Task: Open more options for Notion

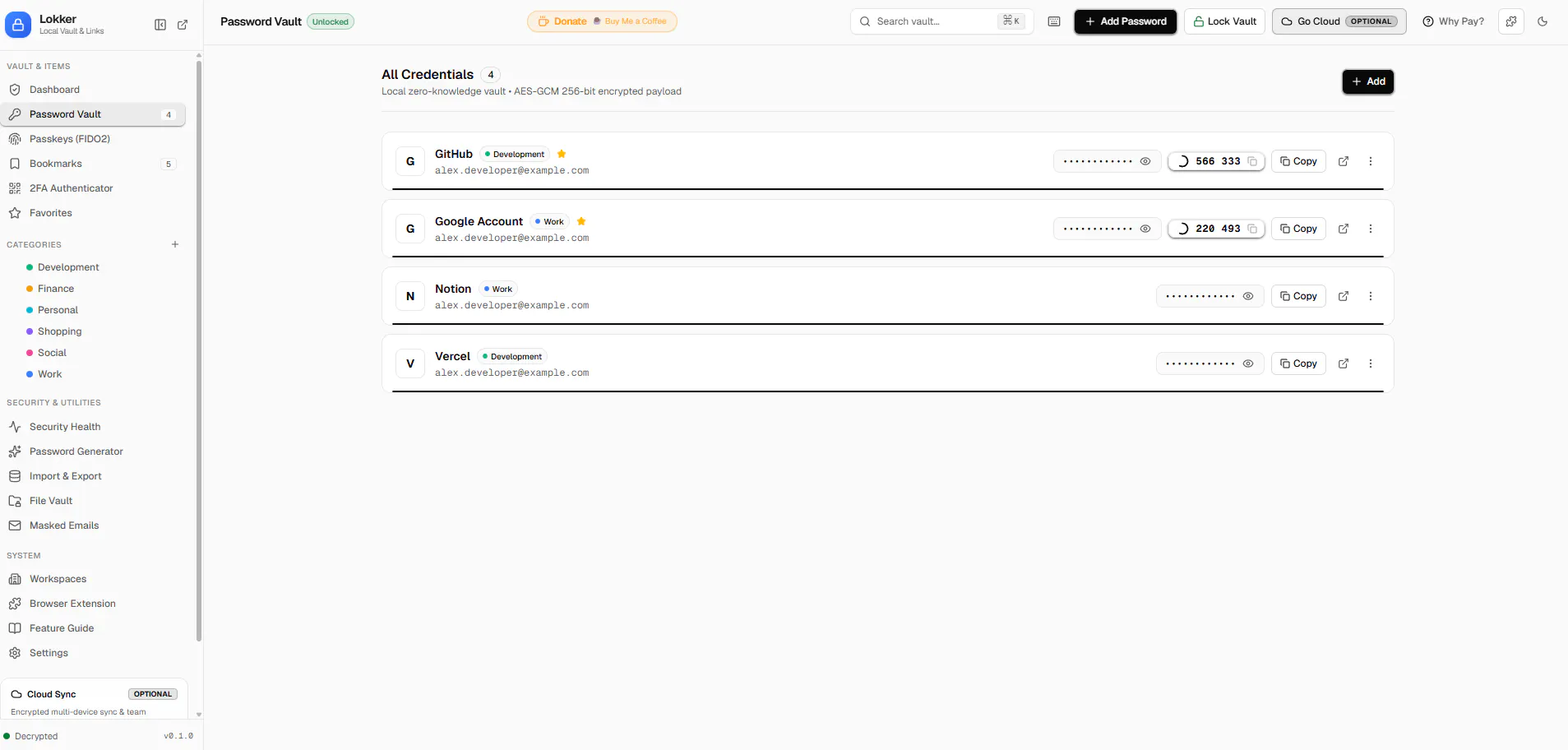Action: click(x=1371, y=296)
